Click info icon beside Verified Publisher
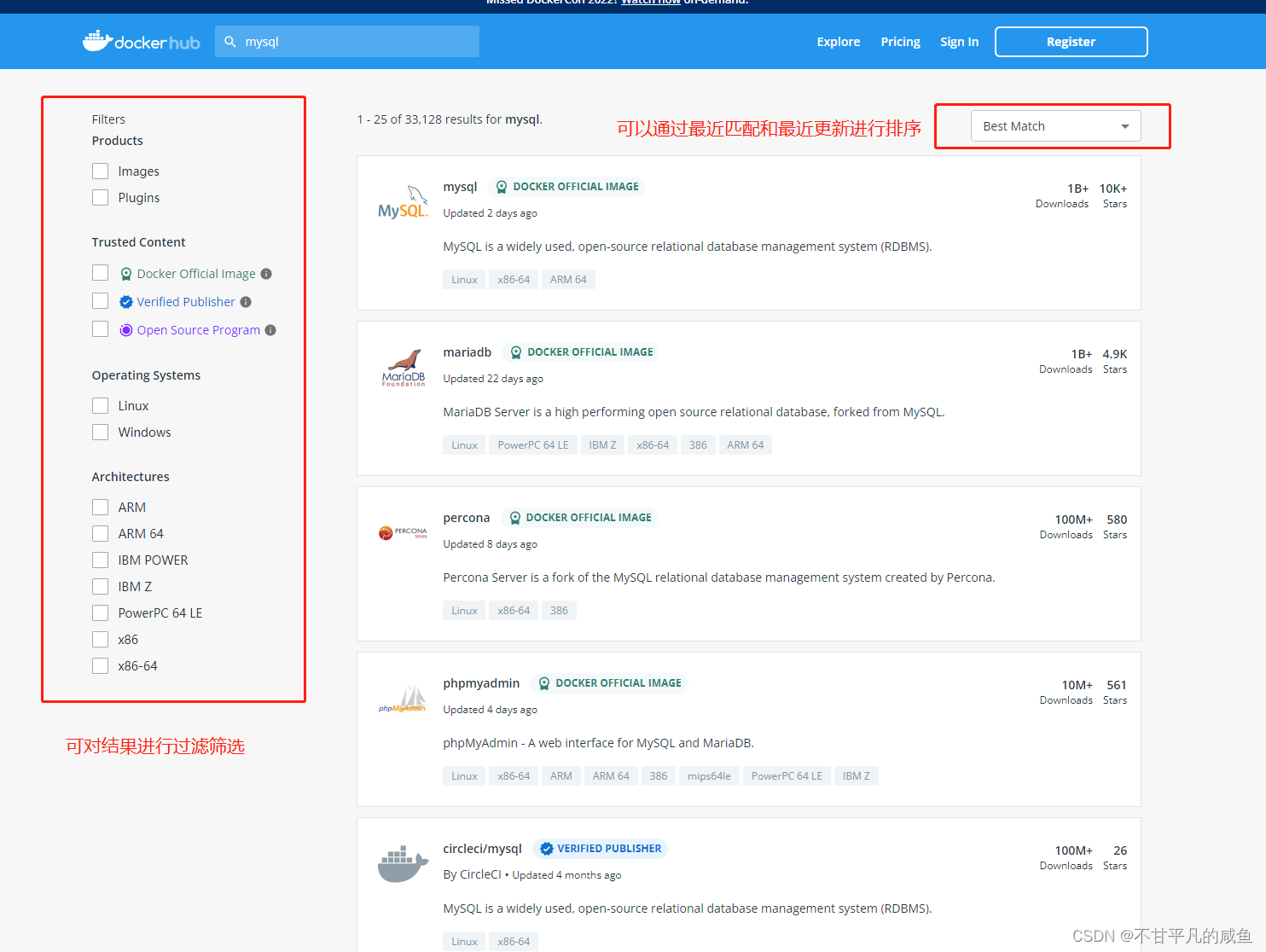This screenshot has width=1266, height=952. pyautogui.click(x=246, y=302)
